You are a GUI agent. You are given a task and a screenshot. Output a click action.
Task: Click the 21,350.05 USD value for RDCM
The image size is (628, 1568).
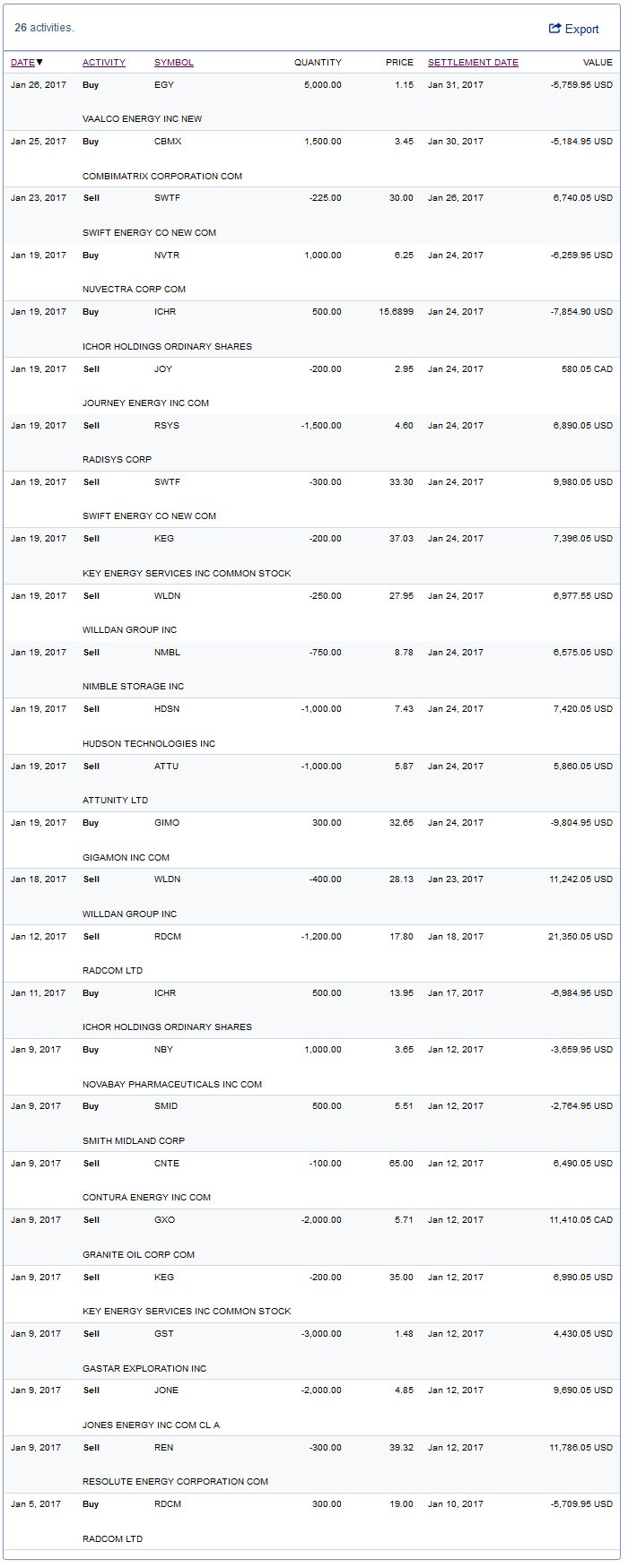pyautogui.click(x=580, y=937)
